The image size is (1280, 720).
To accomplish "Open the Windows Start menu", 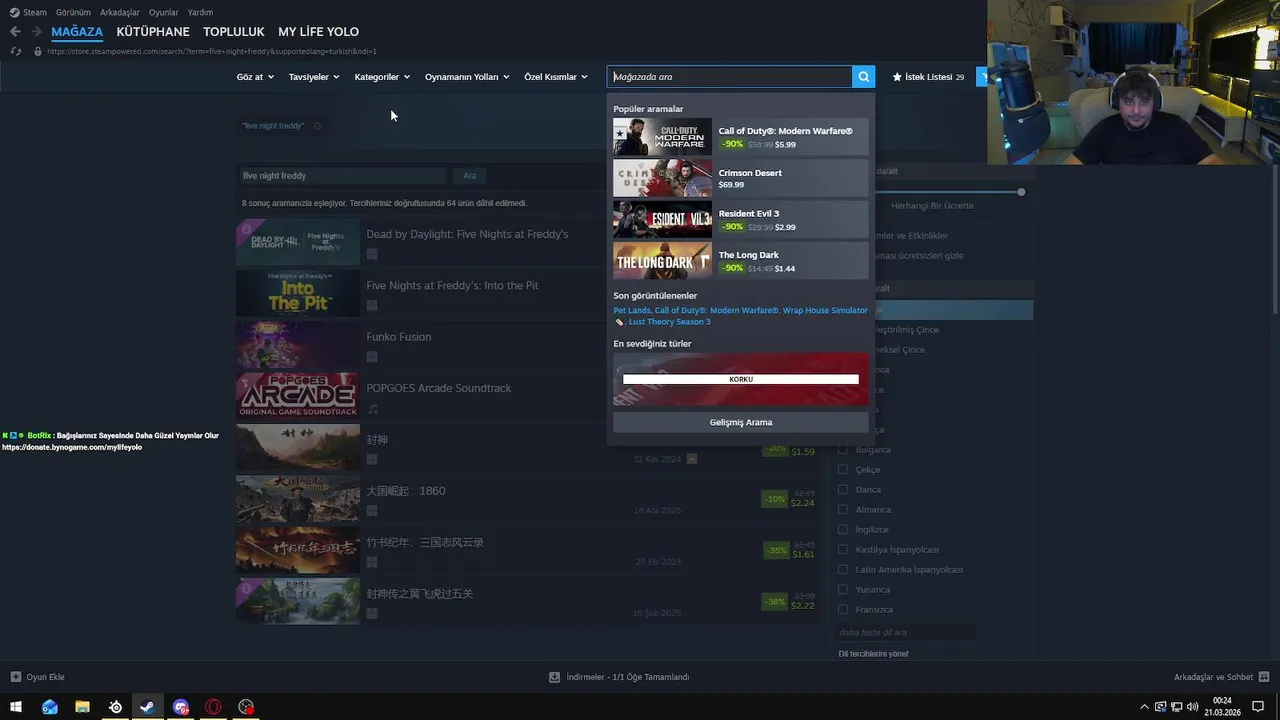I will click(16, 707).
